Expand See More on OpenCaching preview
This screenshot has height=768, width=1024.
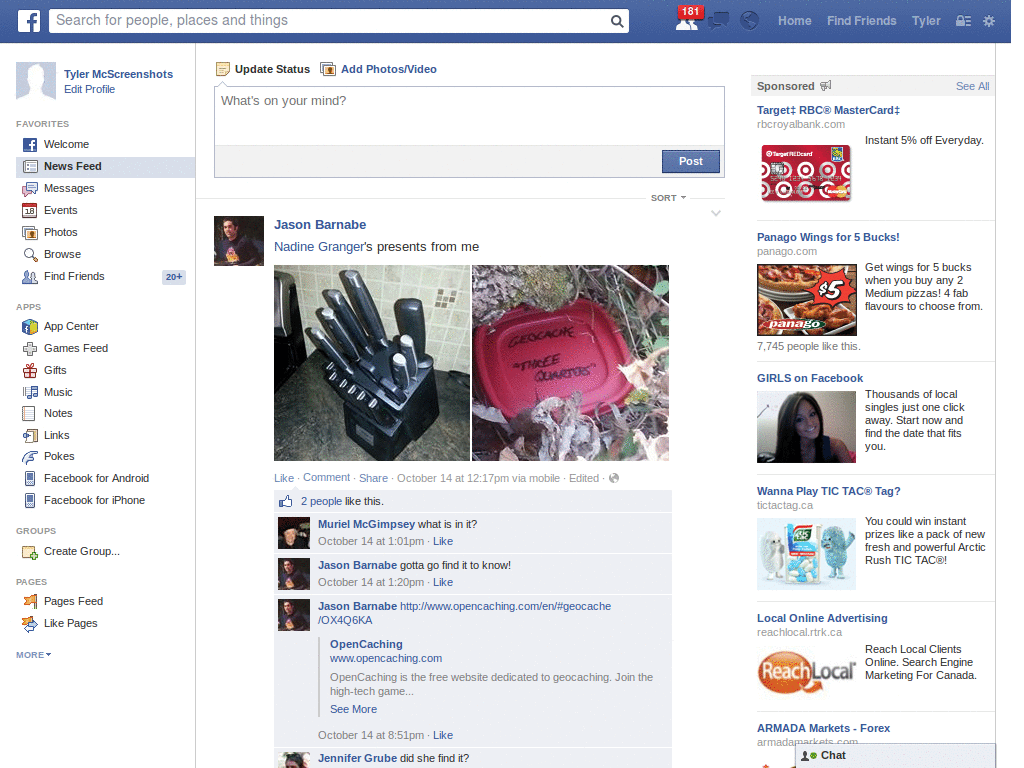353,709
